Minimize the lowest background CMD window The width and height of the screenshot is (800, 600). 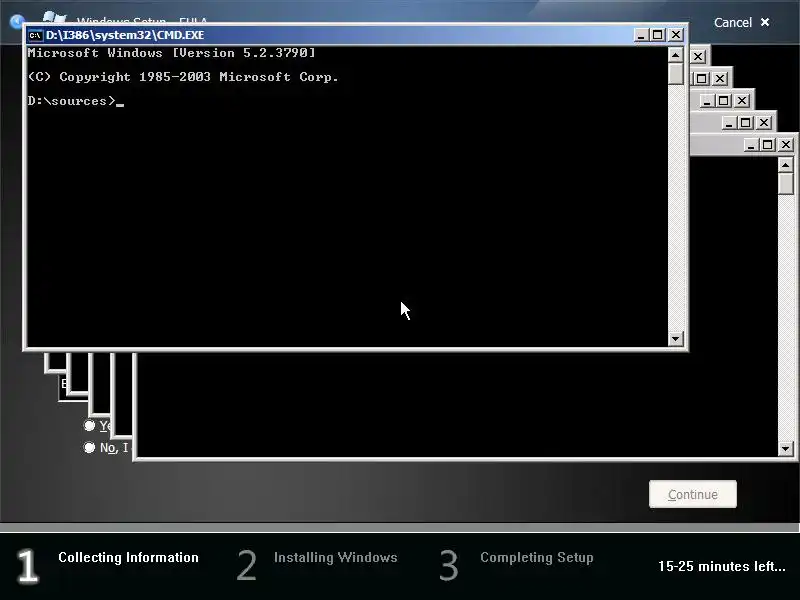[x=751, y=145]
